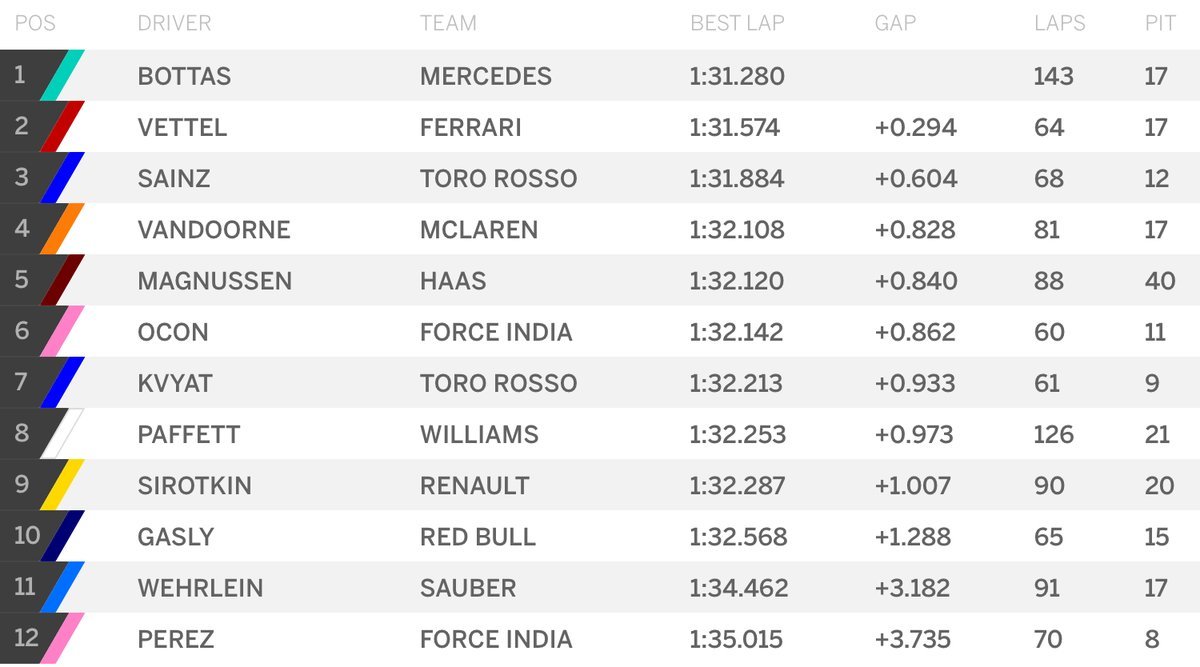Click the DRIVER column header

pyautogui.click(x=174, y=23)
